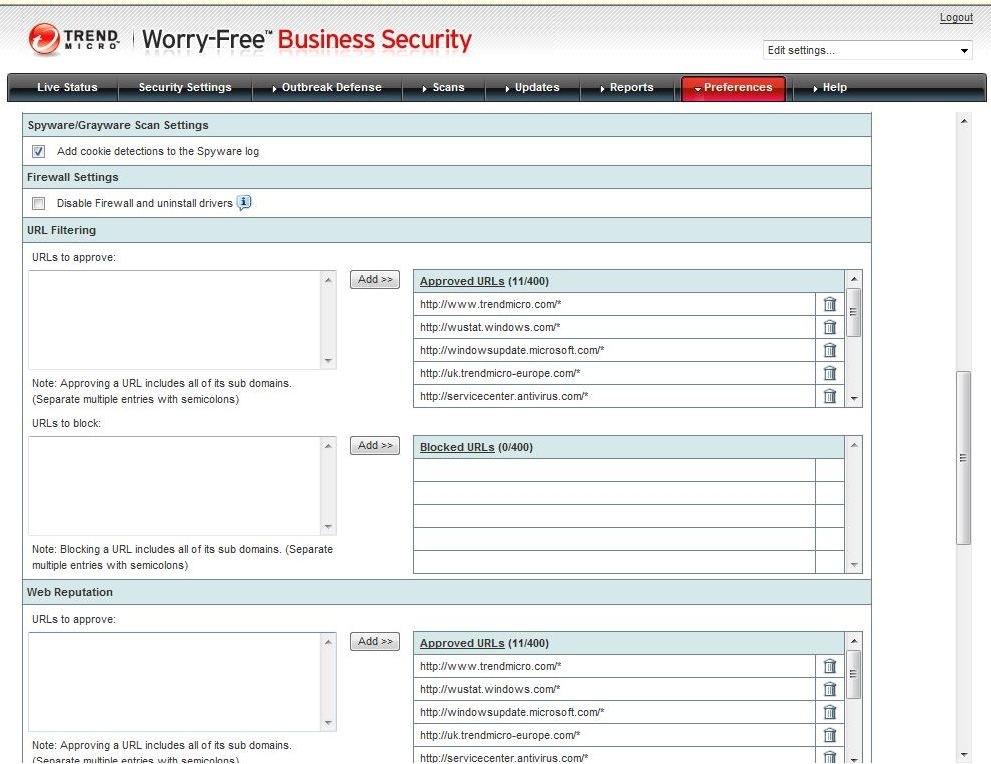The width and height of the screenshot is (991, 764).
Task: Open info tooltip for Disable Firewall option
Action: (244, 202)
